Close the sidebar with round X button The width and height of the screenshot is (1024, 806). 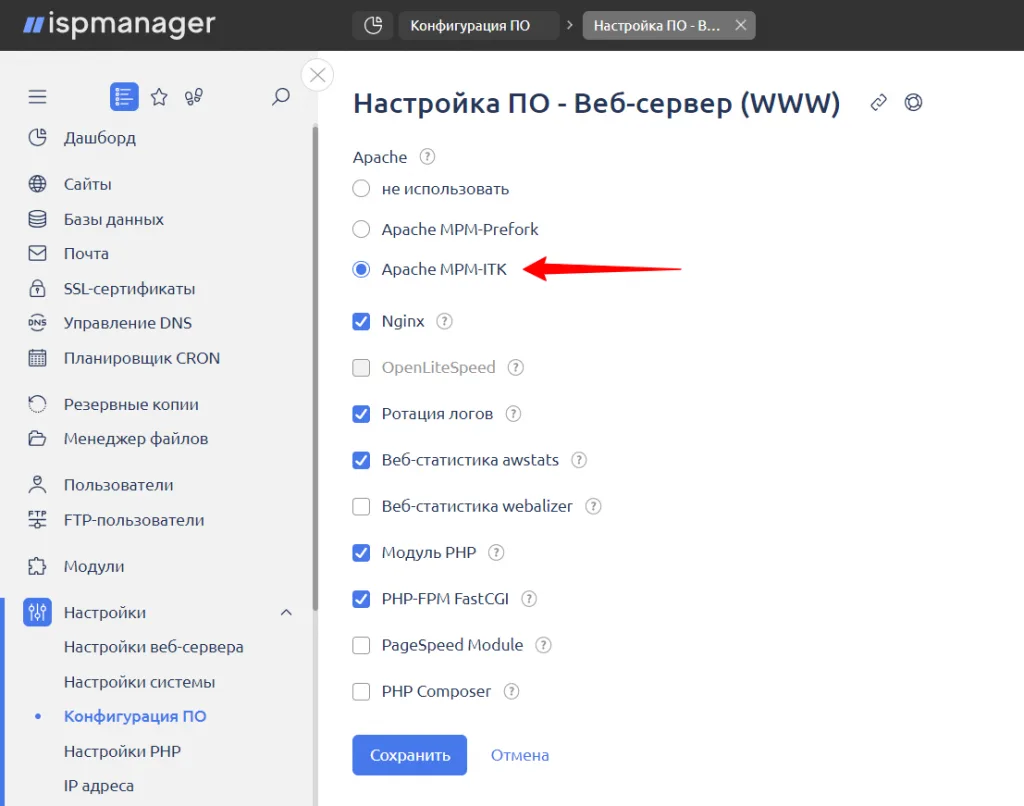(317, 75)
